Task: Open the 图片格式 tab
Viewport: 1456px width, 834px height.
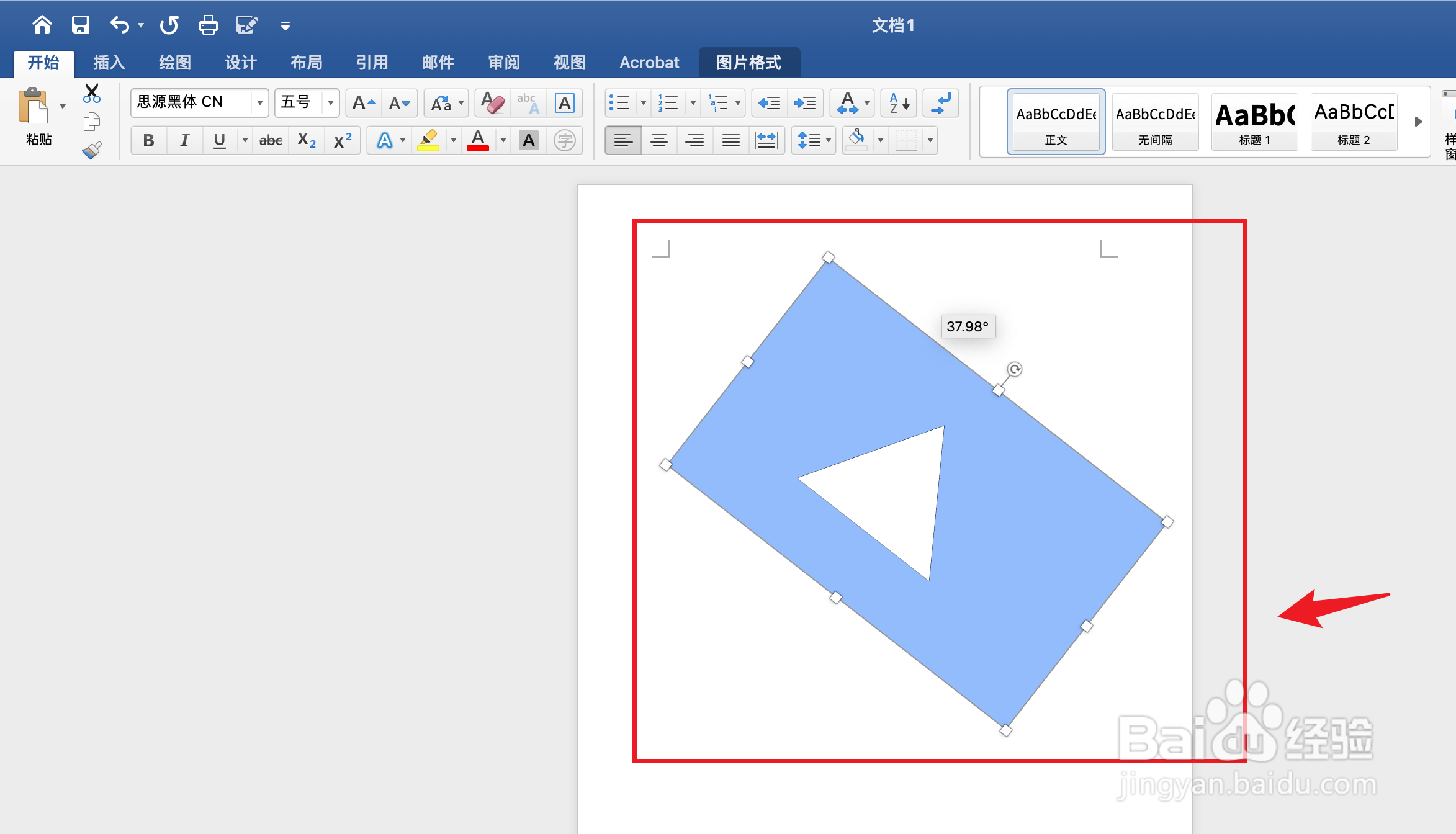Action: pos(748,63)
